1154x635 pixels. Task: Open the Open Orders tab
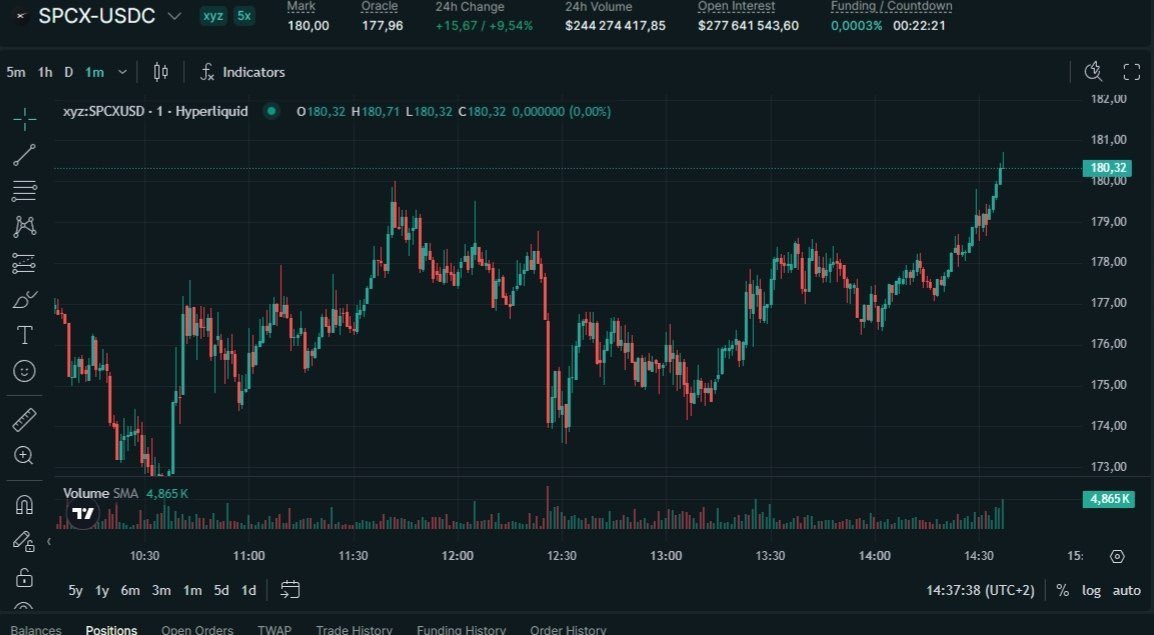tap(197, 630)
